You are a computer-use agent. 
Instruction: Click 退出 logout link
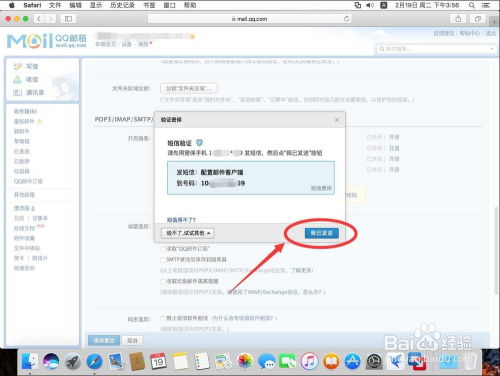point(491,33)
